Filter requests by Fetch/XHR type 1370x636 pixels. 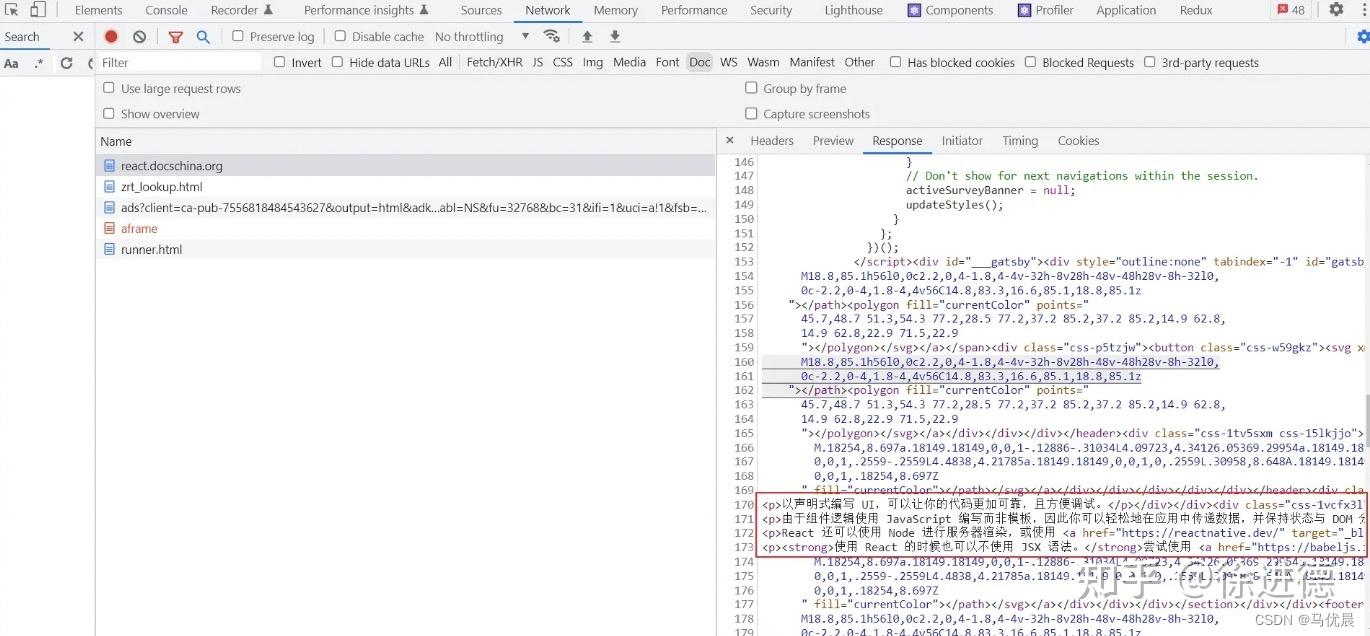(494, 62)
